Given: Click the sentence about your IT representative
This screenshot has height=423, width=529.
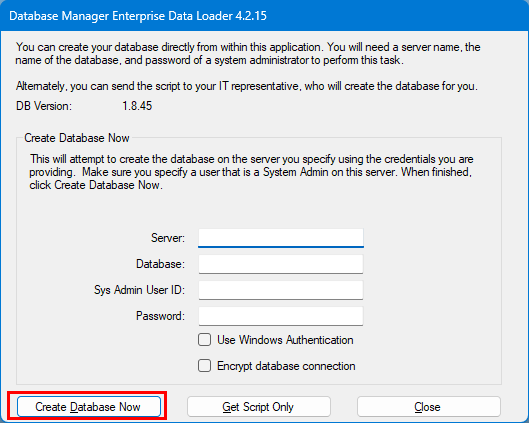Looking at the screenshot, I should (x=247, y=86).
